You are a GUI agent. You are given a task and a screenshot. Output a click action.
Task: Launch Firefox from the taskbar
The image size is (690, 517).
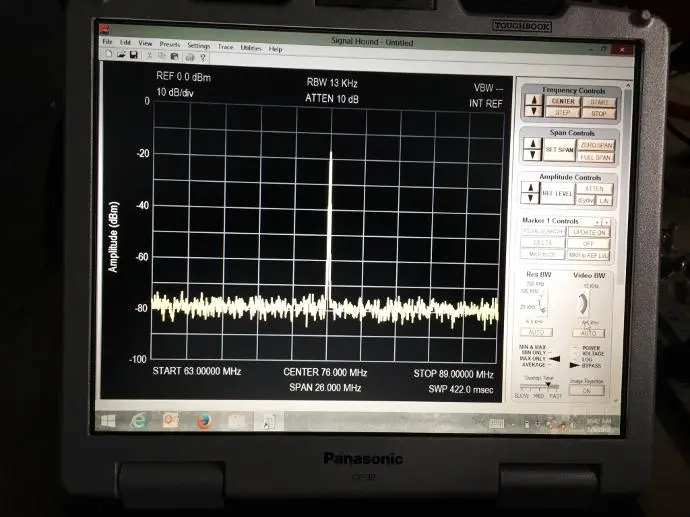(x=203, y=422)
